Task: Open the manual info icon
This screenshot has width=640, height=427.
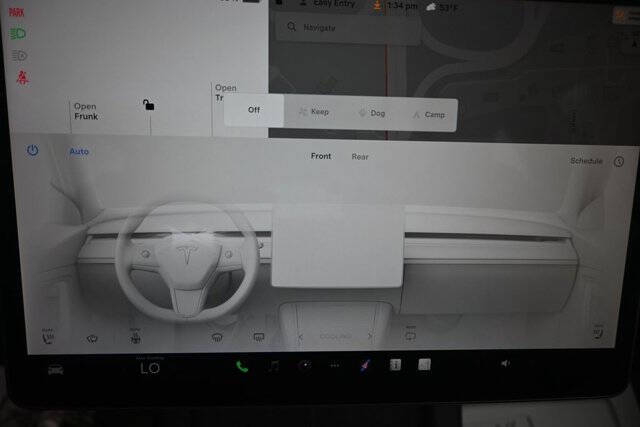Action: pos(395,365)
